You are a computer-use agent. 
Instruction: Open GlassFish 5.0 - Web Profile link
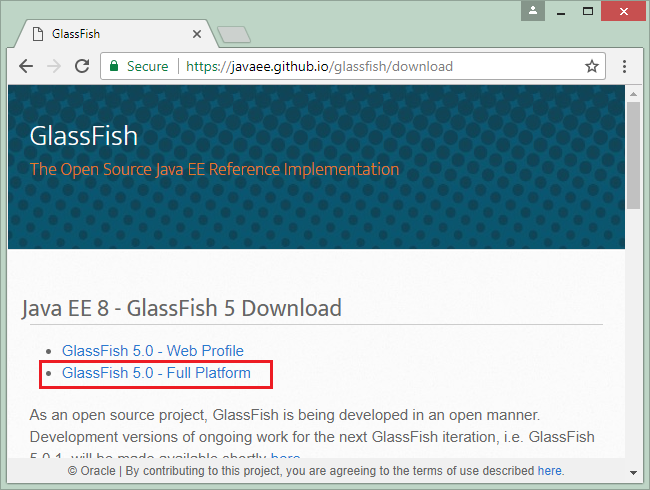tap(153, 351)
